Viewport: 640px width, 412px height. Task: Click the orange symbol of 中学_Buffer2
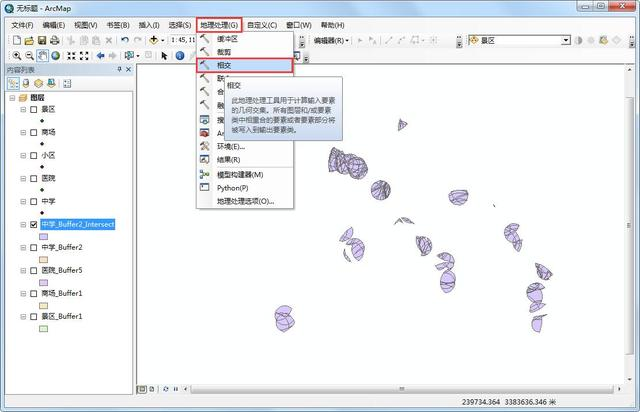click(43, 259)
